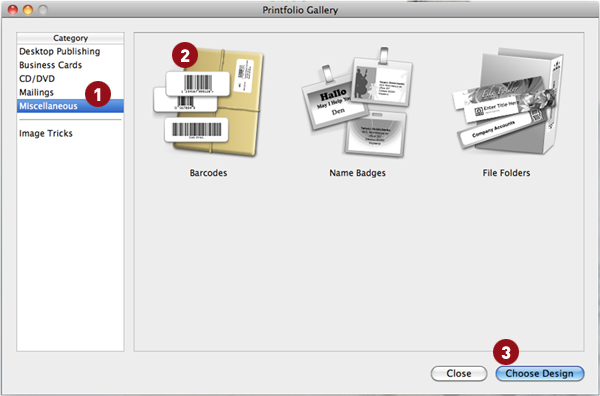Viewport: 600px width, 396px height.
Task: Click the Barcodes caption label
Action: click(209, 173)
